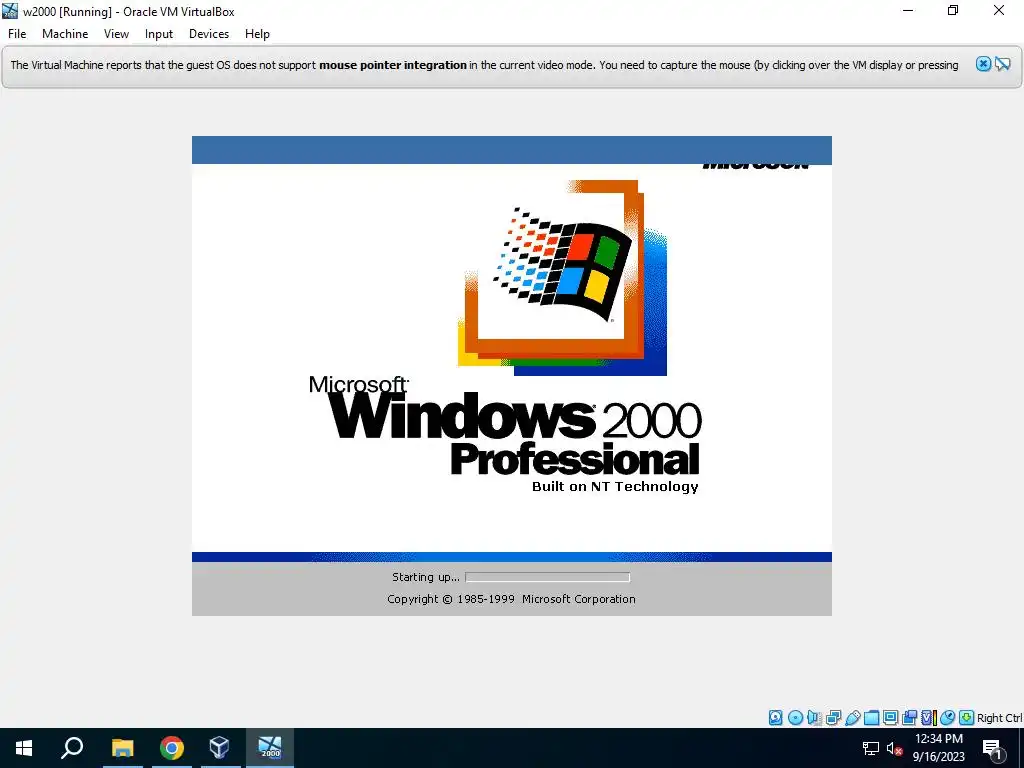Viewport: 1024px width, 768px height.
Task: Click inside the Windows 2000 VM display
Action: [512, 376]
